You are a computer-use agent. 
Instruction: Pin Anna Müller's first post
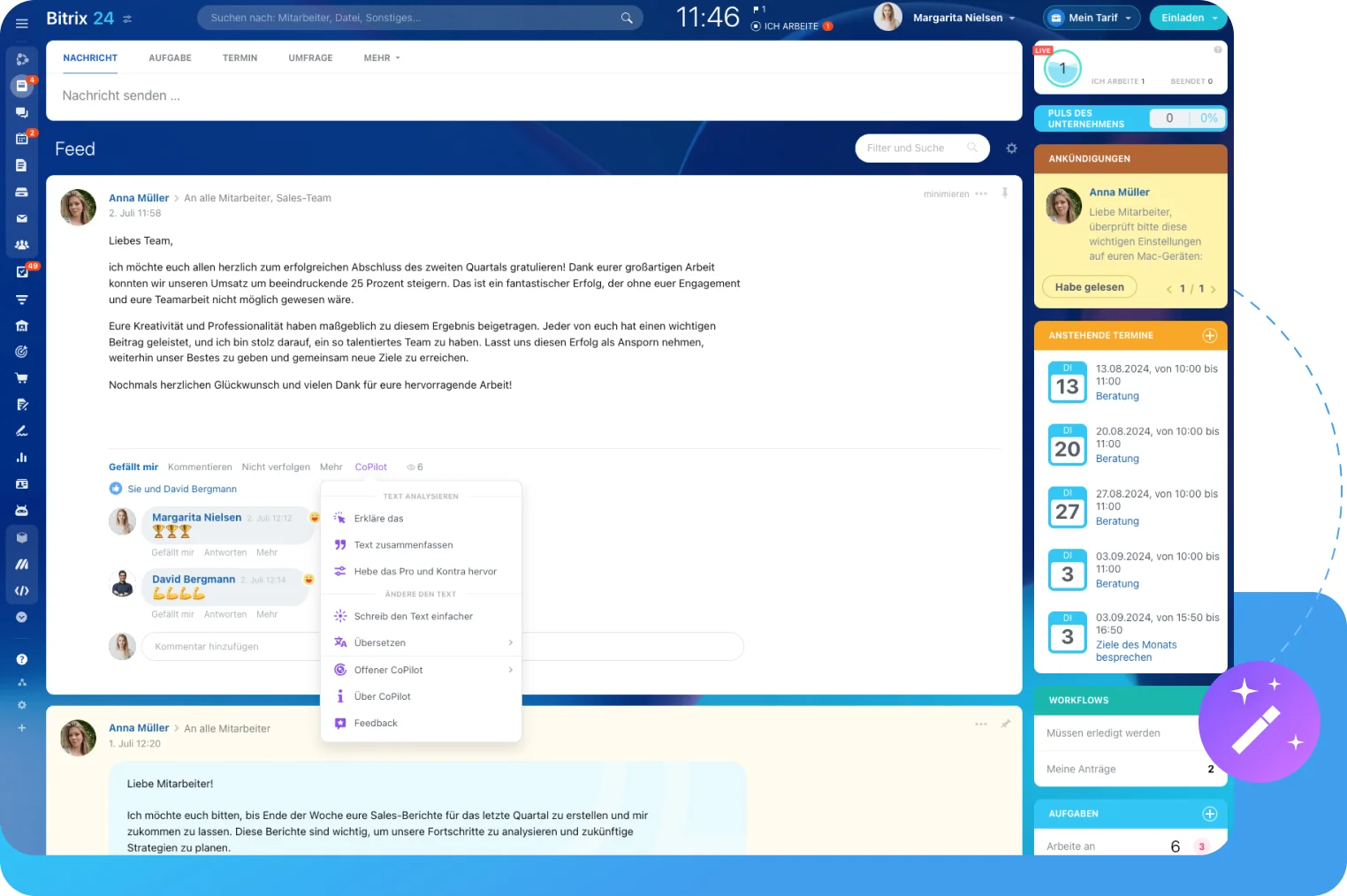pyautogui.click(x=1005, y=194)
